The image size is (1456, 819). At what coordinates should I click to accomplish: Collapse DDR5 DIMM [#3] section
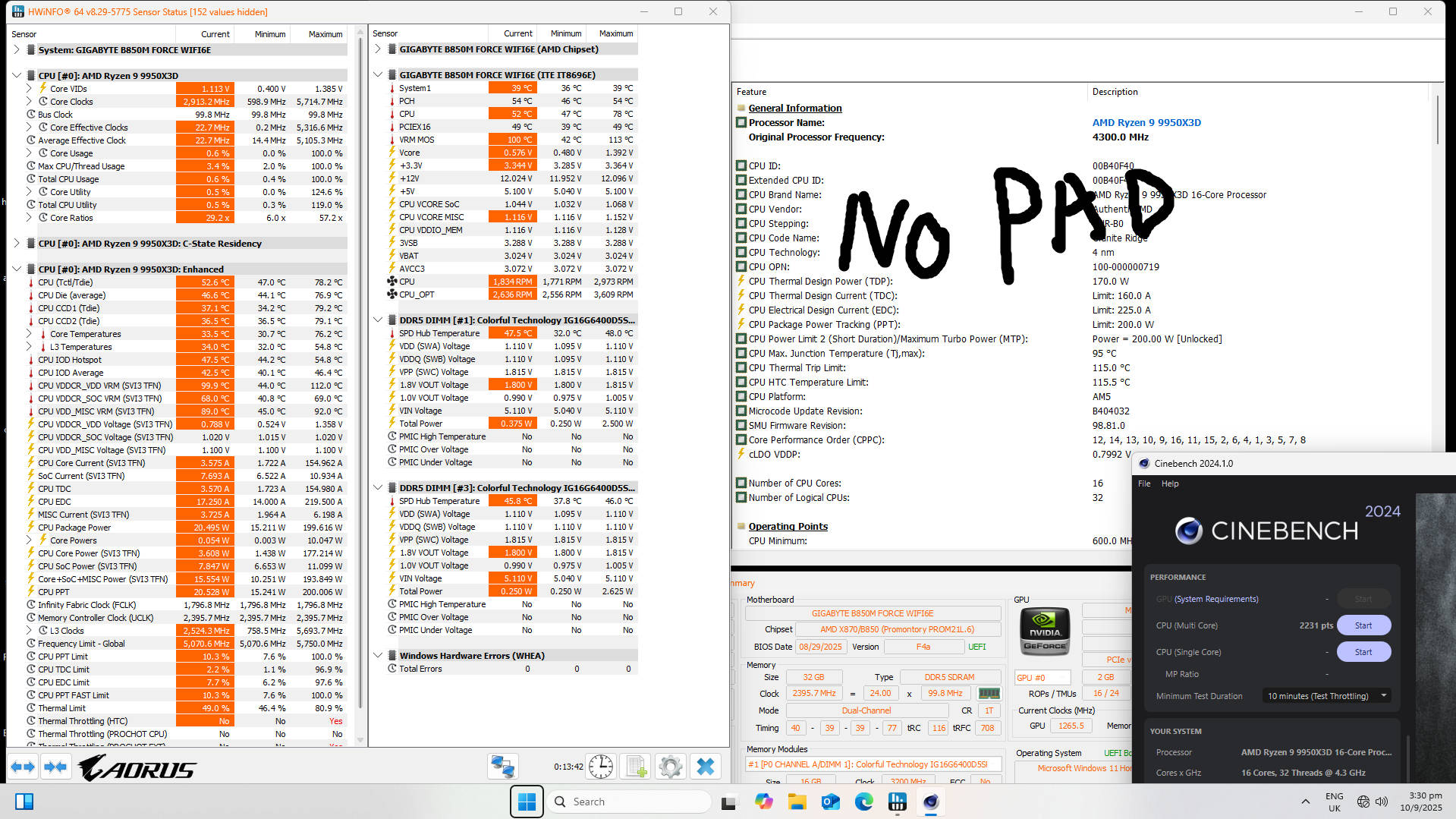point(378,487)
